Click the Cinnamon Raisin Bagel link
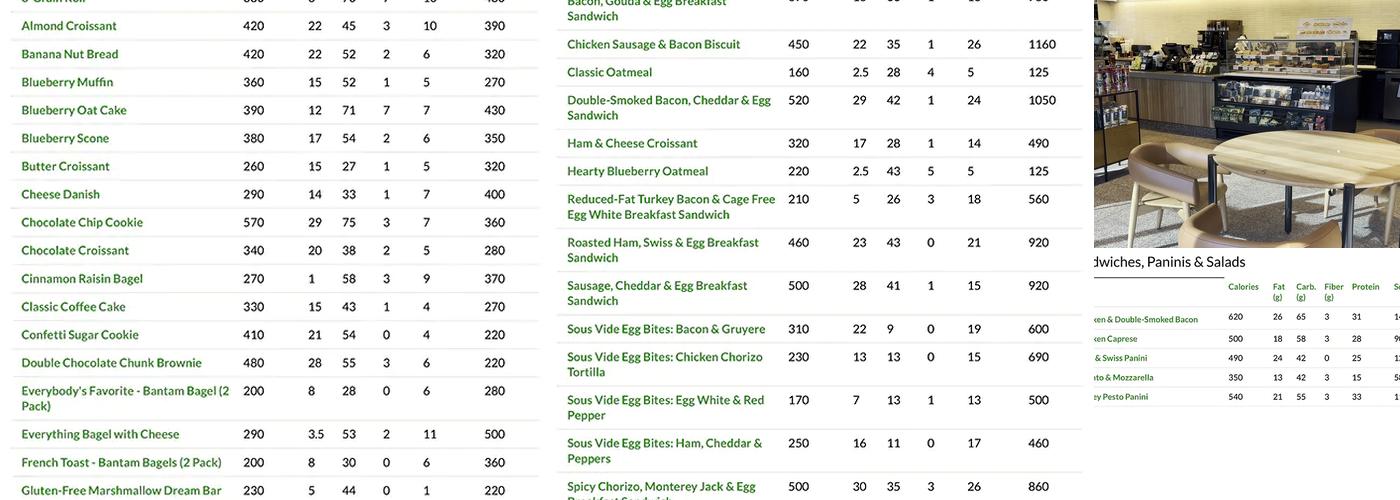The image size is (1400, 500). pos(82,279)
